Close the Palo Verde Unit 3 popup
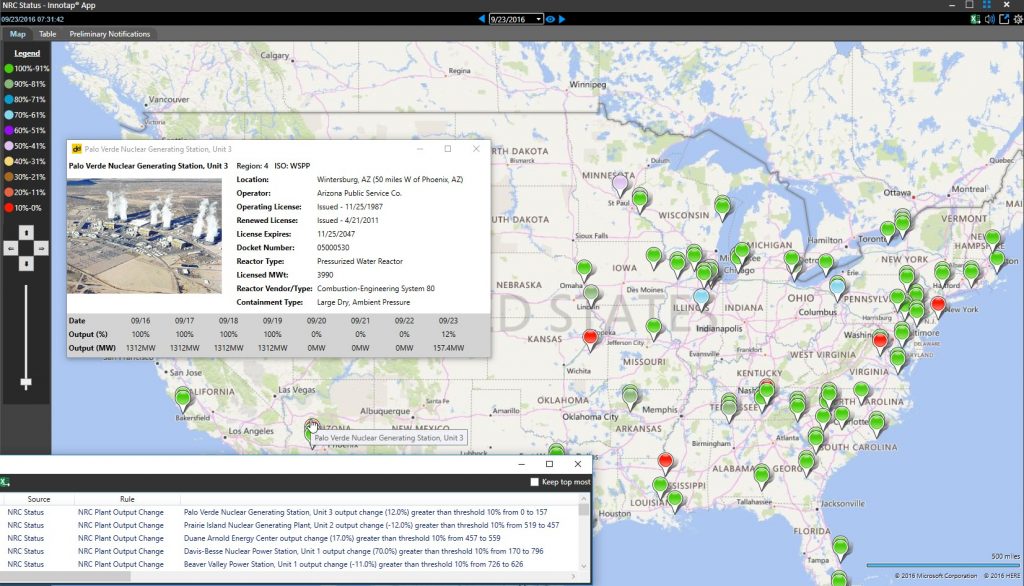The width and height of the screenshot is (1024, 586). [x=476, y=149]
